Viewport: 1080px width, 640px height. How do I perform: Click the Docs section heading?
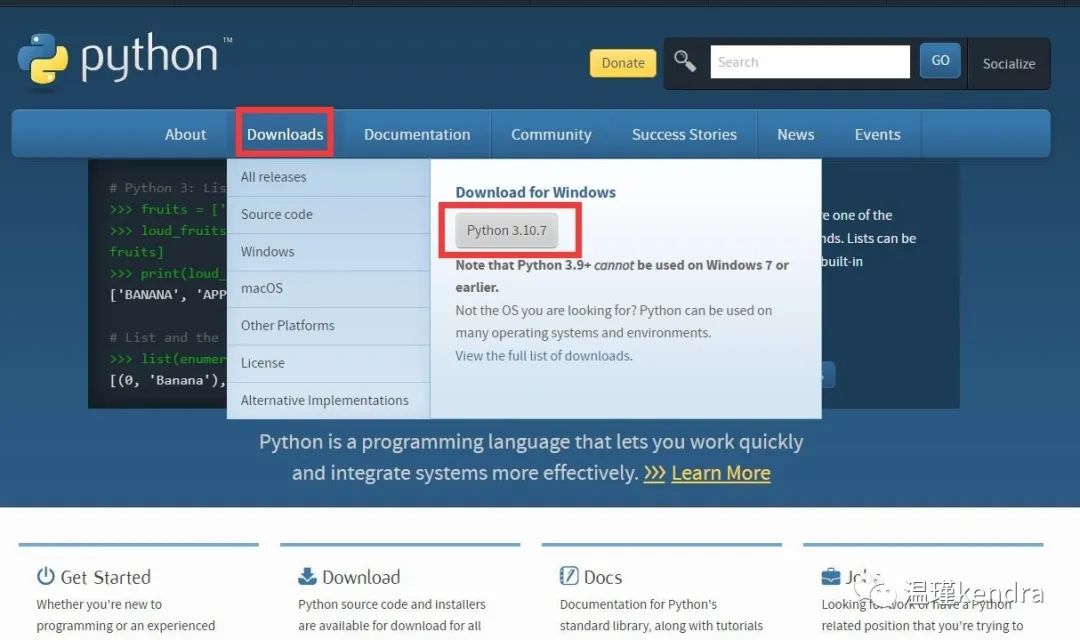tap(603, 577)
